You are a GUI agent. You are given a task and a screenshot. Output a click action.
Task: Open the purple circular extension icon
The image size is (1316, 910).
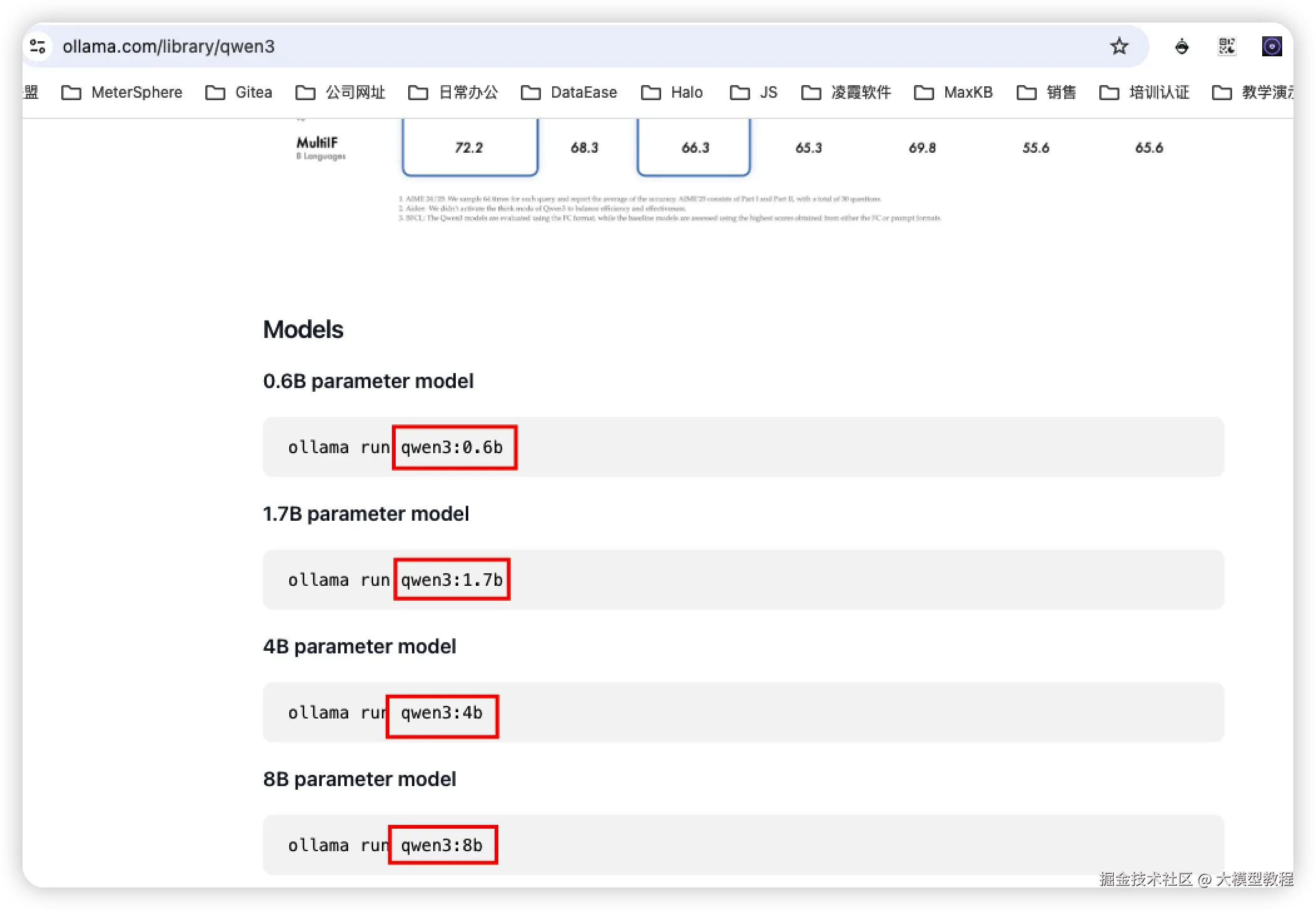[x=1272, y=46]
